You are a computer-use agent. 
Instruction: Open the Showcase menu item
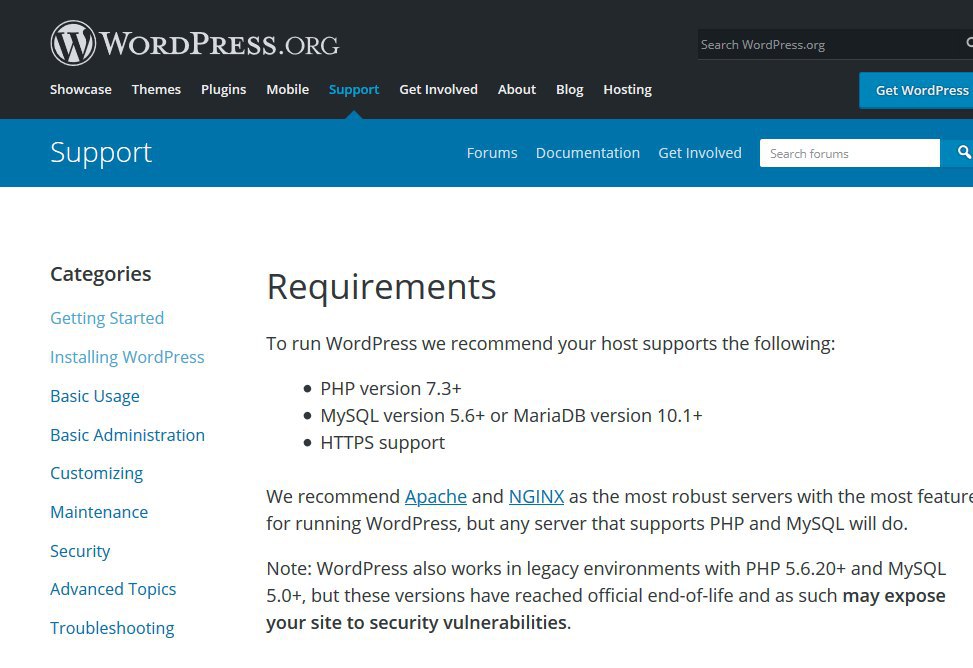pos(81,89)
